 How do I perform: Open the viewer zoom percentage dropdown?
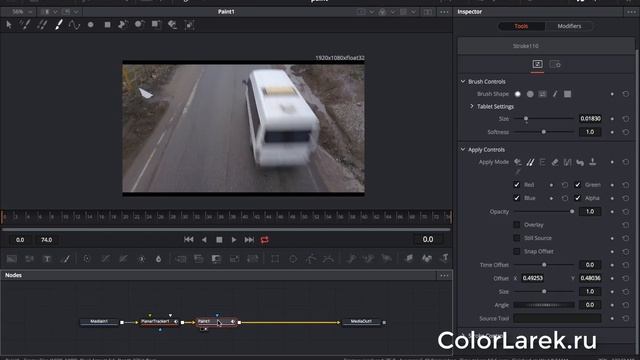click(x=21, y=12)
